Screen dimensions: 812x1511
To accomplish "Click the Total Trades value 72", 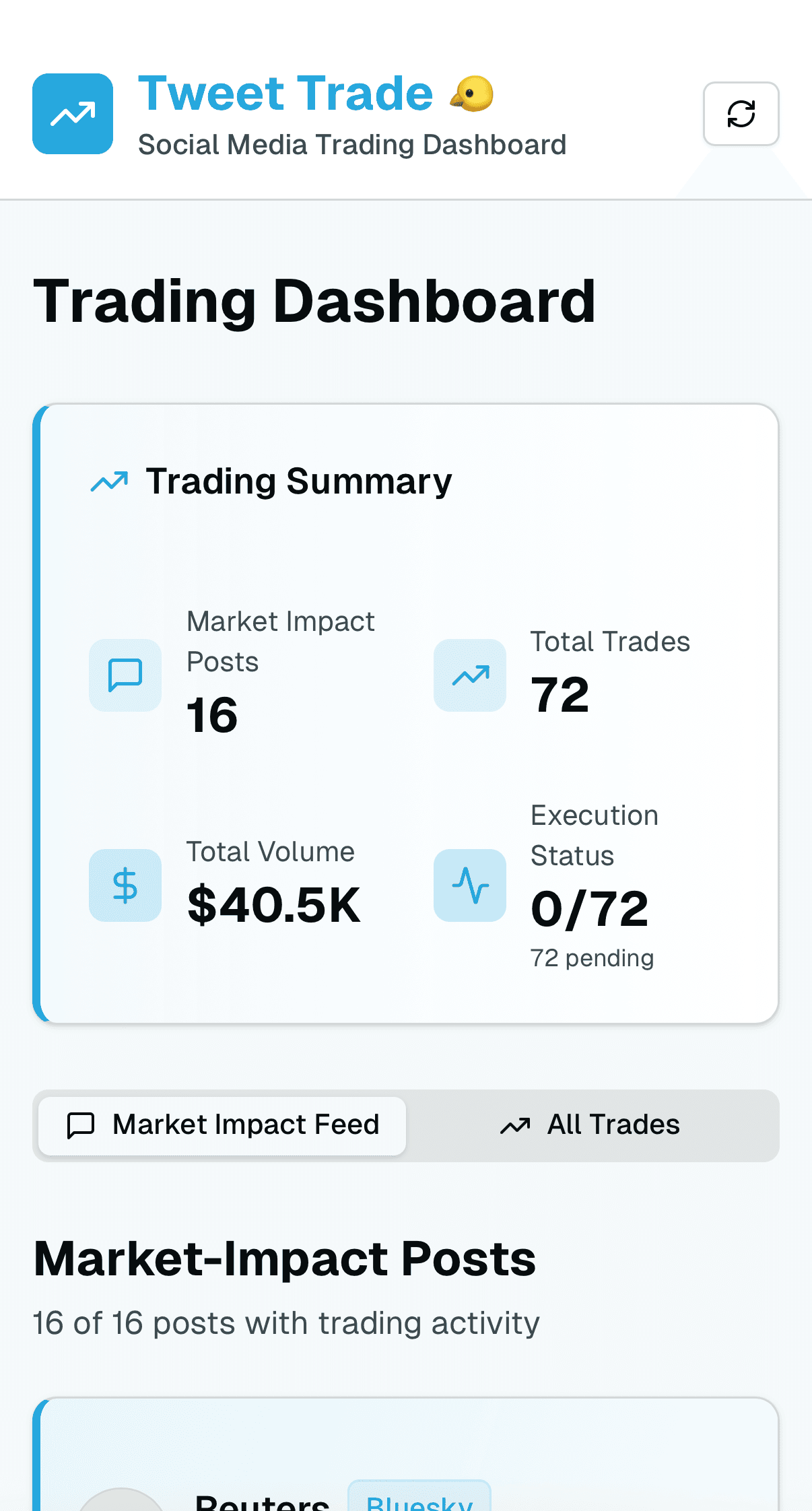I will [560, 694].
